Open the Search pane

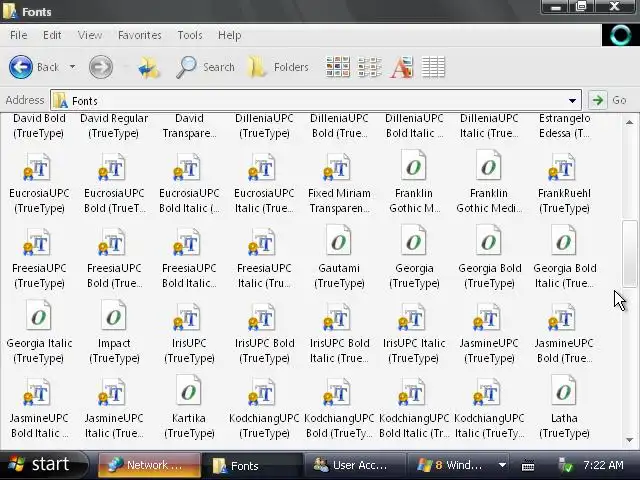pyautogui.click(x=205, y=67)
